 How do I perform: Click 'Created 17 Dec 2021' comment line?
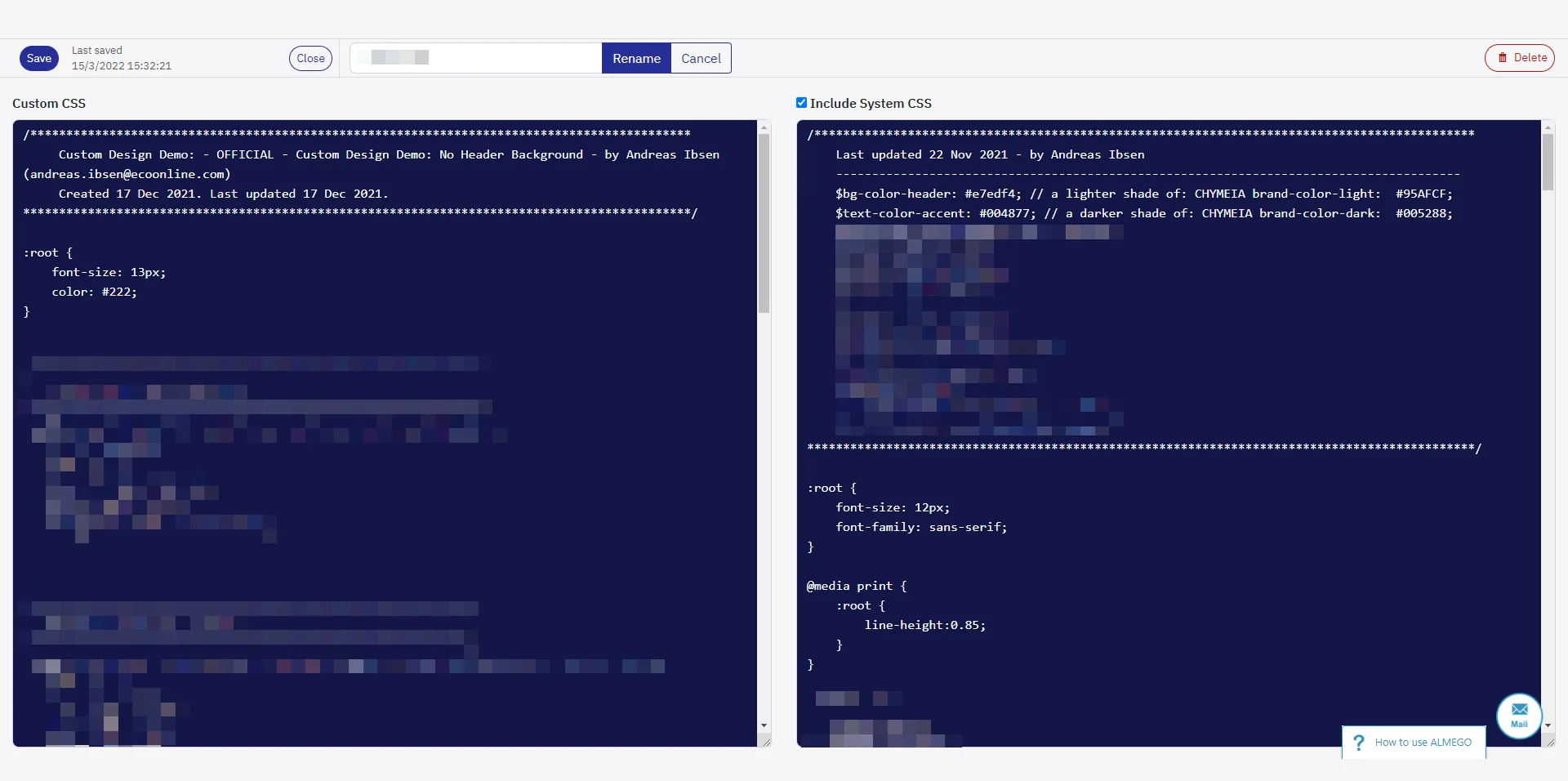[223, 194]
